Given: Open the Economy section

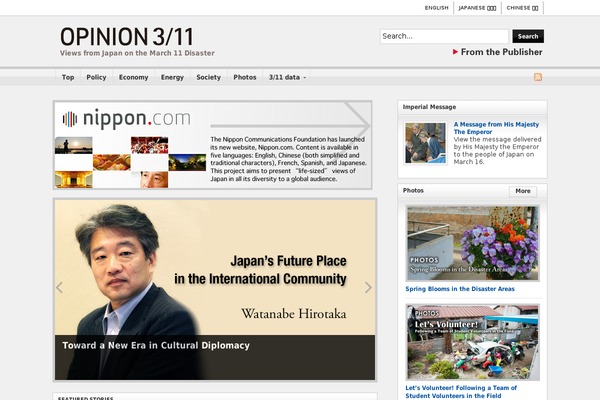Looking at the screenshot, I should click(x=133, y=77).
